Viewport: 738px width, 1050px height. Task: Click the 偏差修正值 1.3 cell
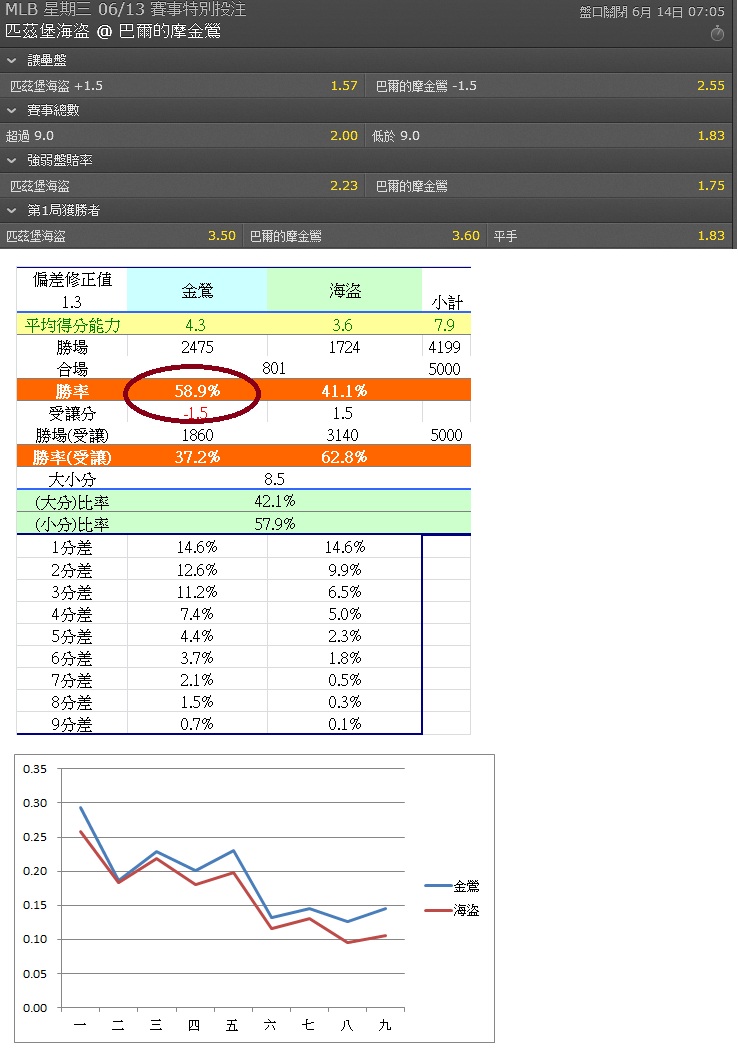[72, 290]
